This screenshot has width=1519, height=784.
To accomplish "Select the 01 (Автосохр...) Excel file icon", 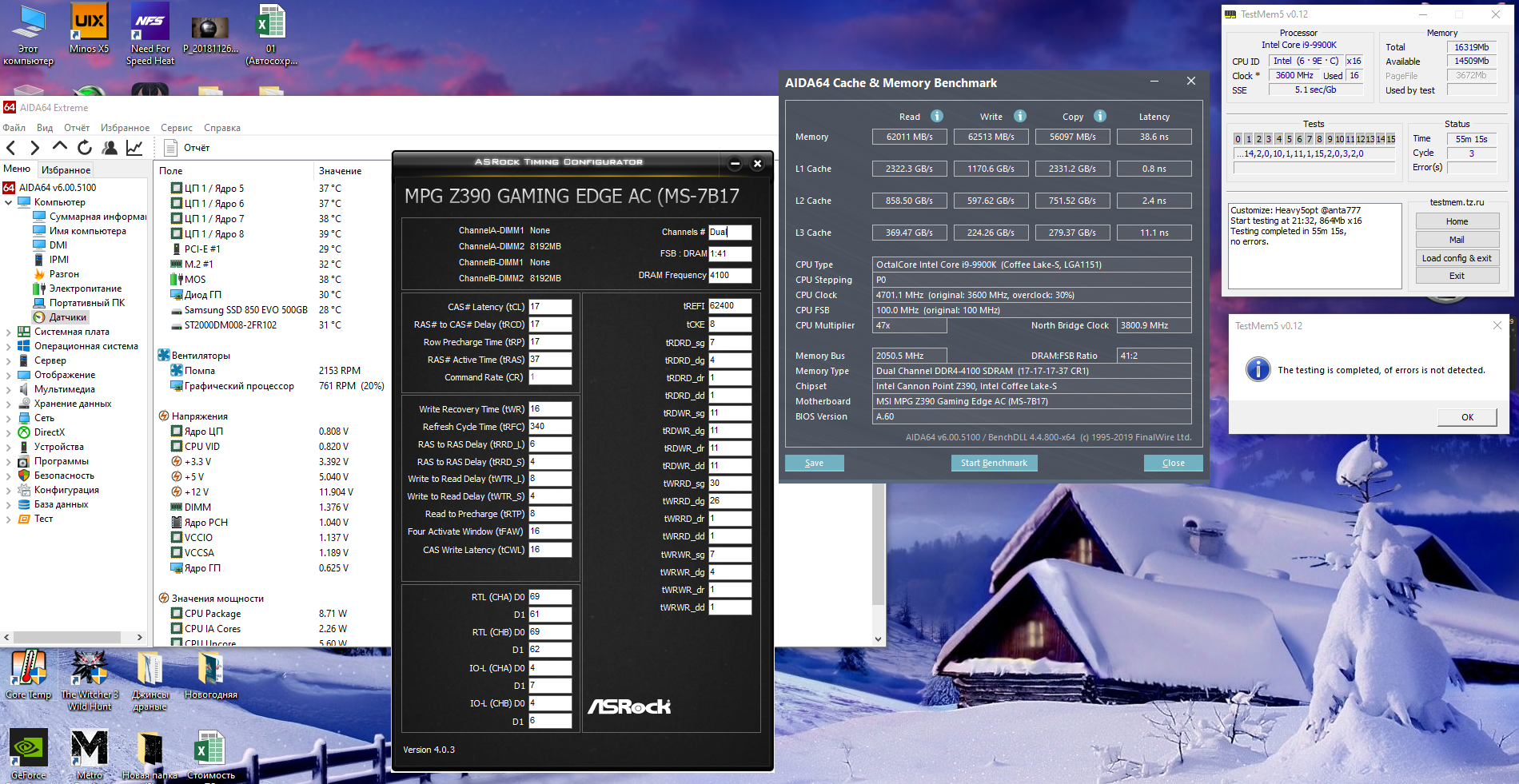I will tap(271, 35).
